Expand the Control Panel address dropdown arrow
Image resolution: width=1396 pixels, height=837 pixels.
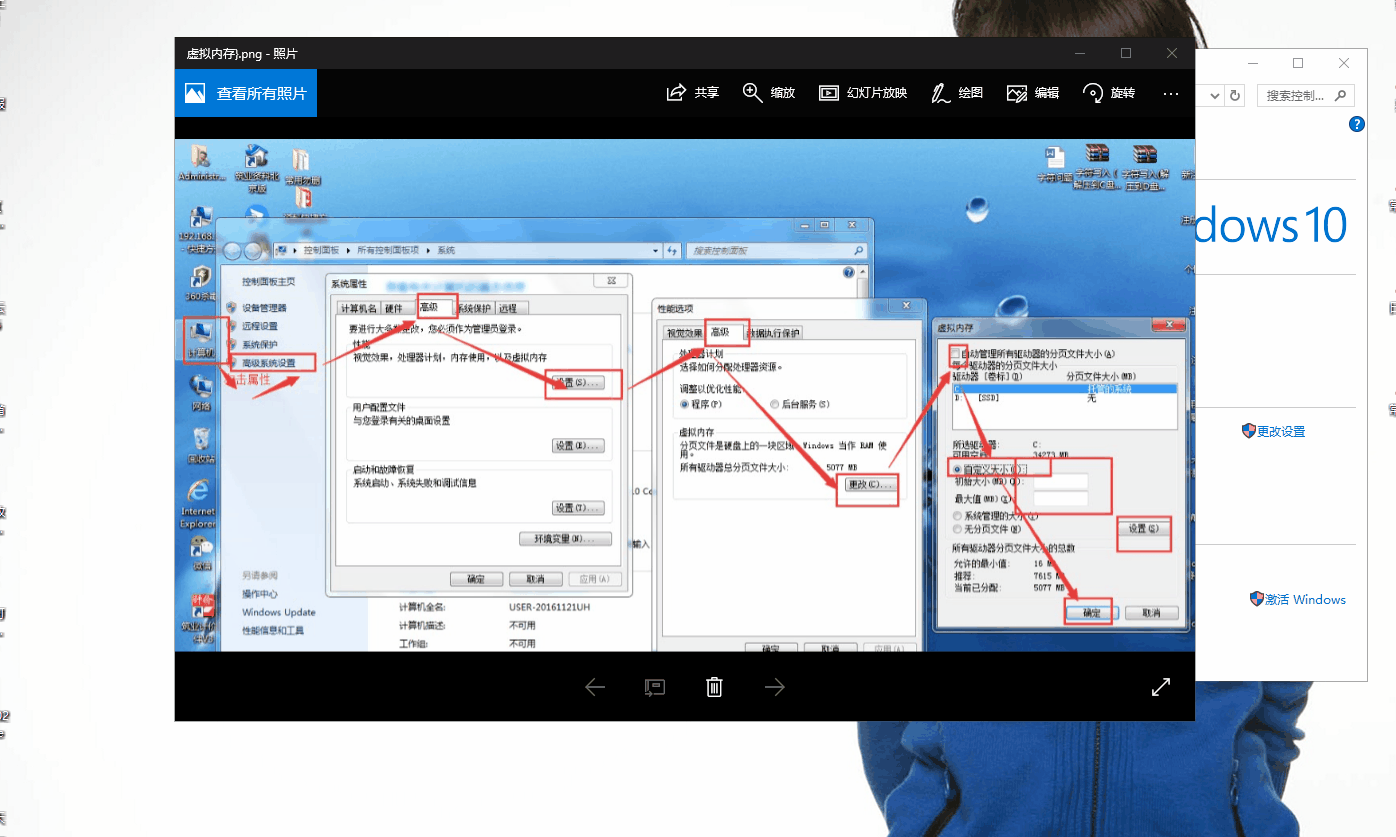point(1214,96)
